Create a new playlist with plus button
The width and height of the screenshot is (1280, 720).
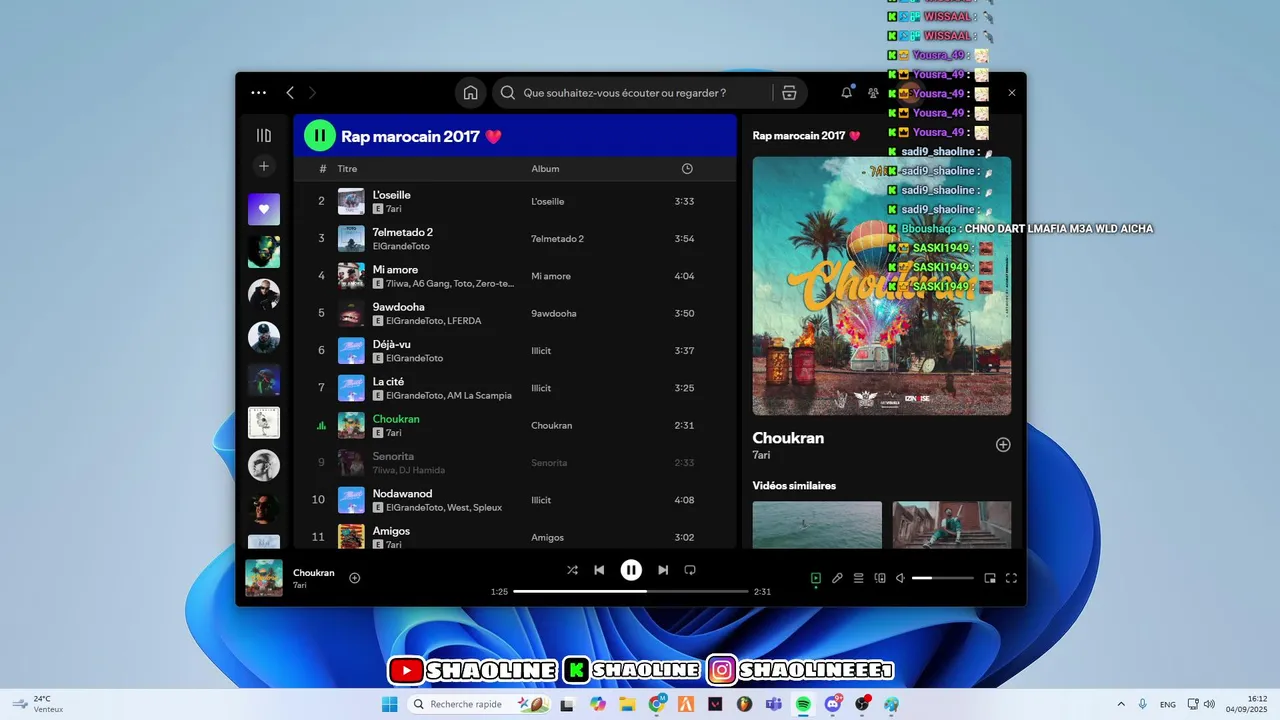(x=264, y=166)
